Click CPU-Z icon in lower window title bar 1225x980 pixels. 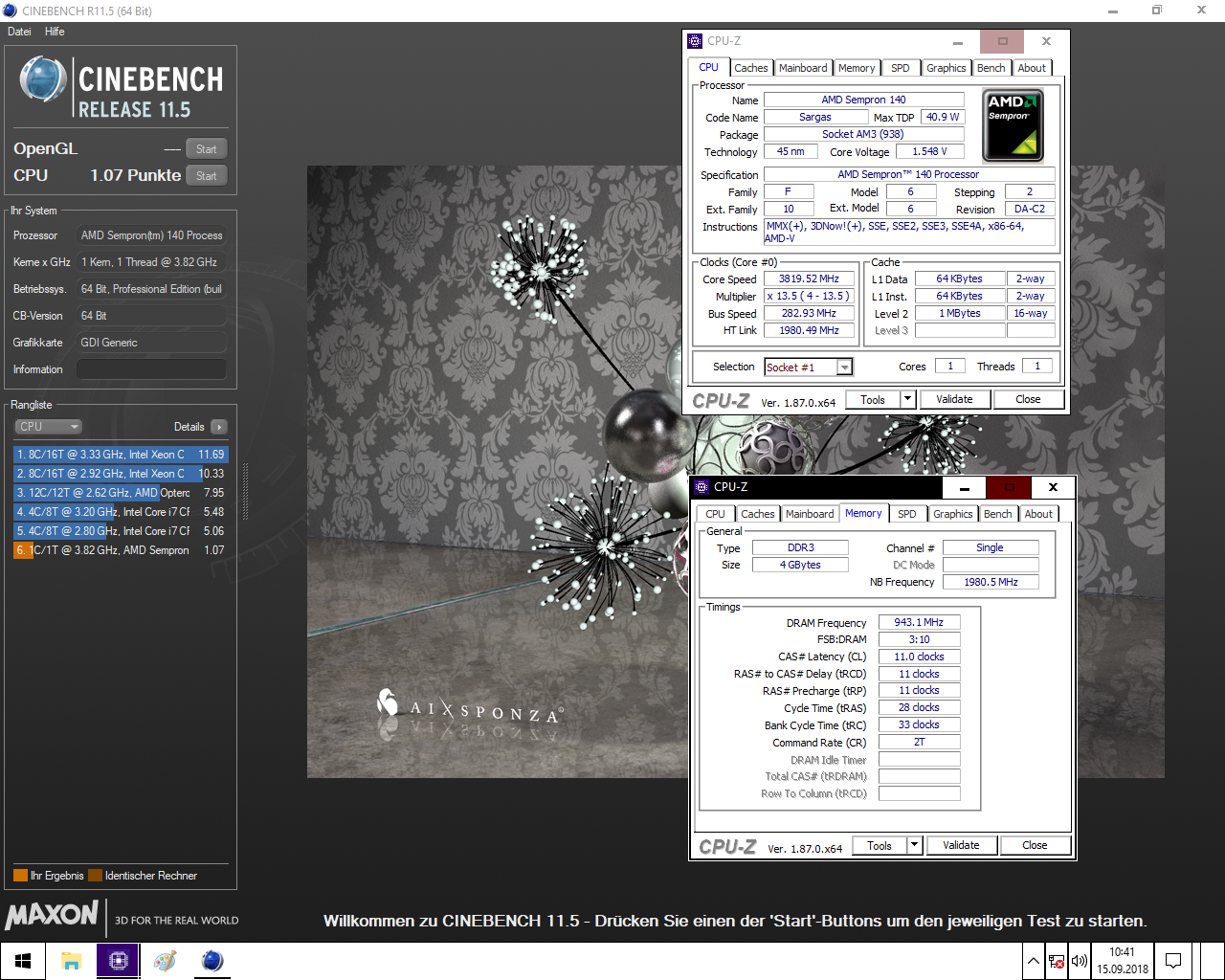[x=702, y=487]
